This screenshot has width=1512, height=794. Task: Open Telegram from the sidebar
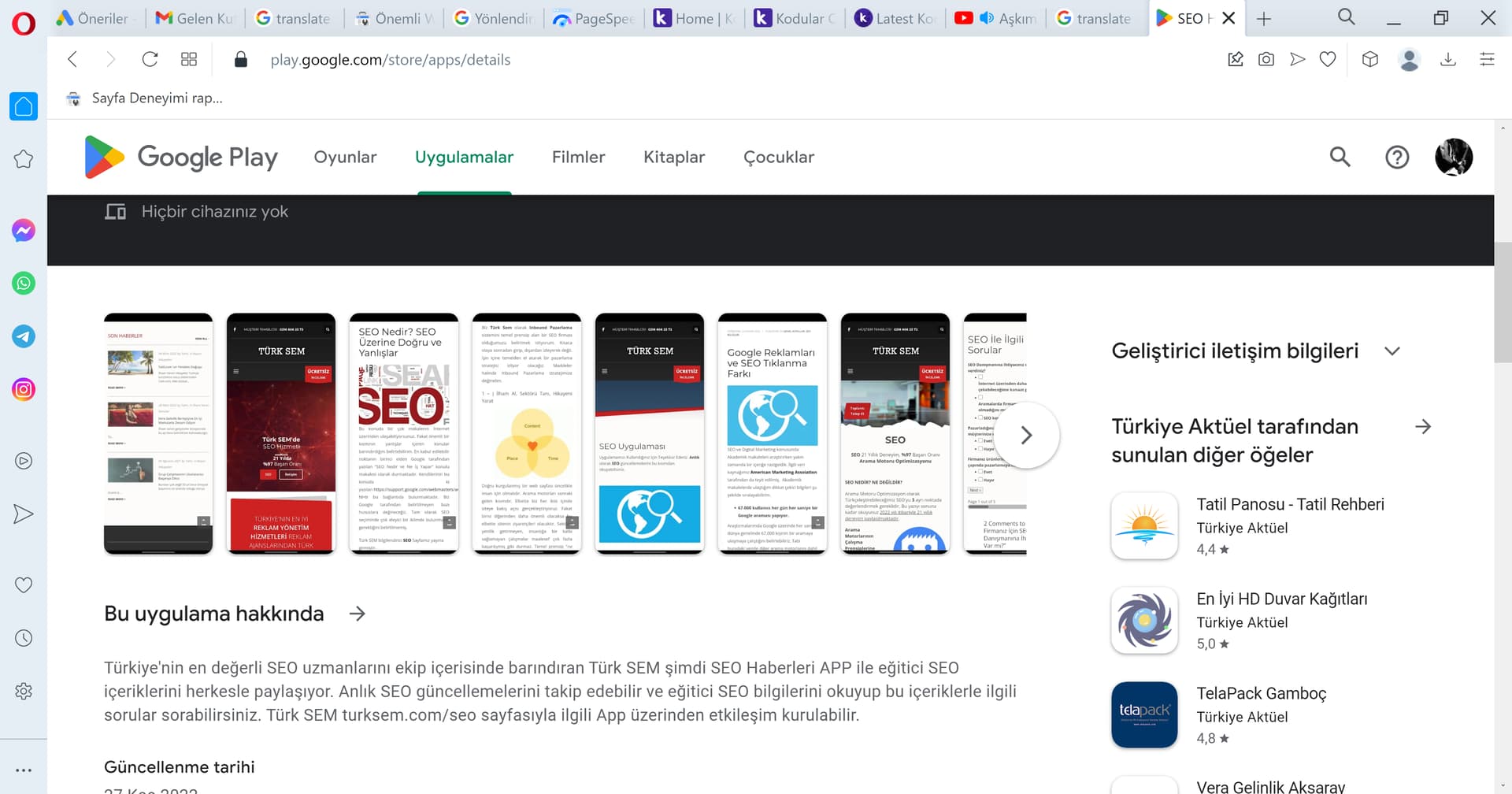click(24, 336)
